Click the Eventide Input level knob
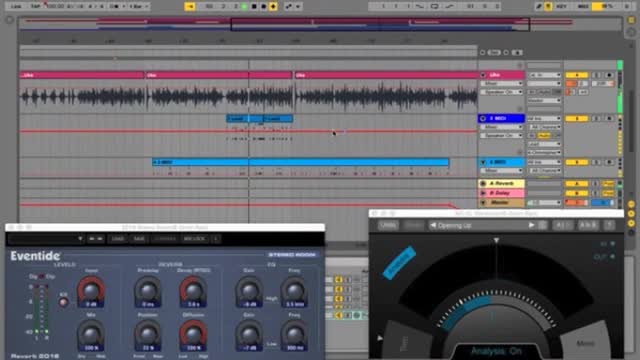This screenshot has width=640, height=360. [x=91, y=291]
